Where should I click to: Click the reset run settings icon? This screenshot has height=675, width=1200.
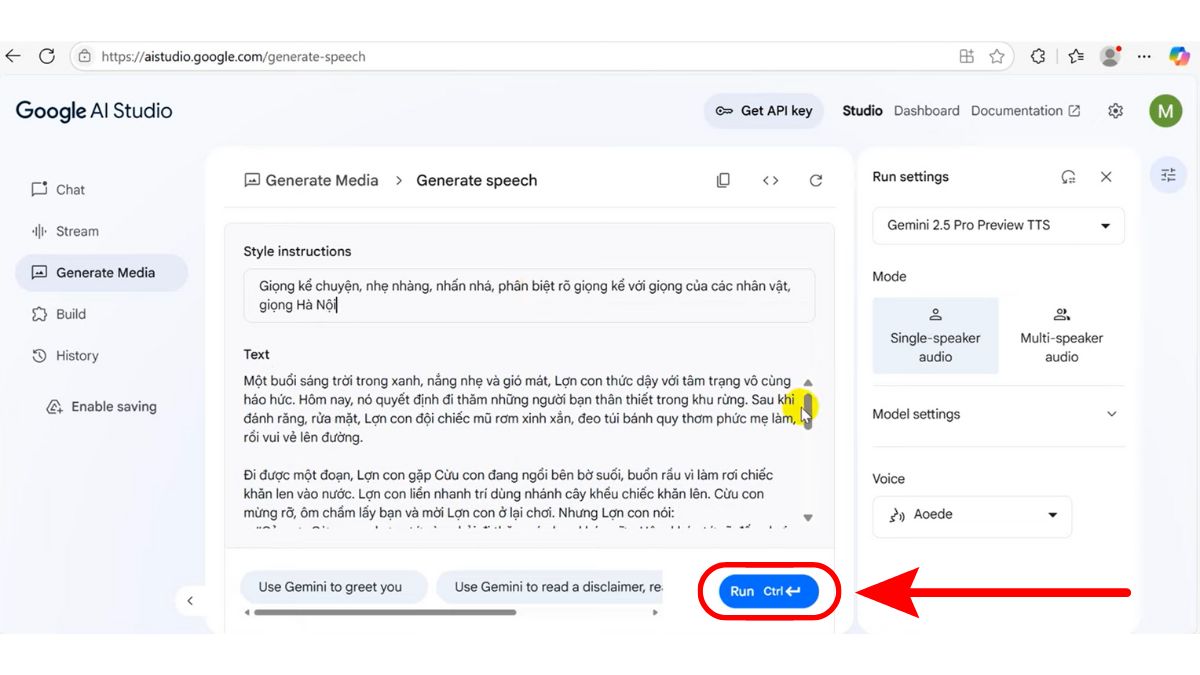1068,177
